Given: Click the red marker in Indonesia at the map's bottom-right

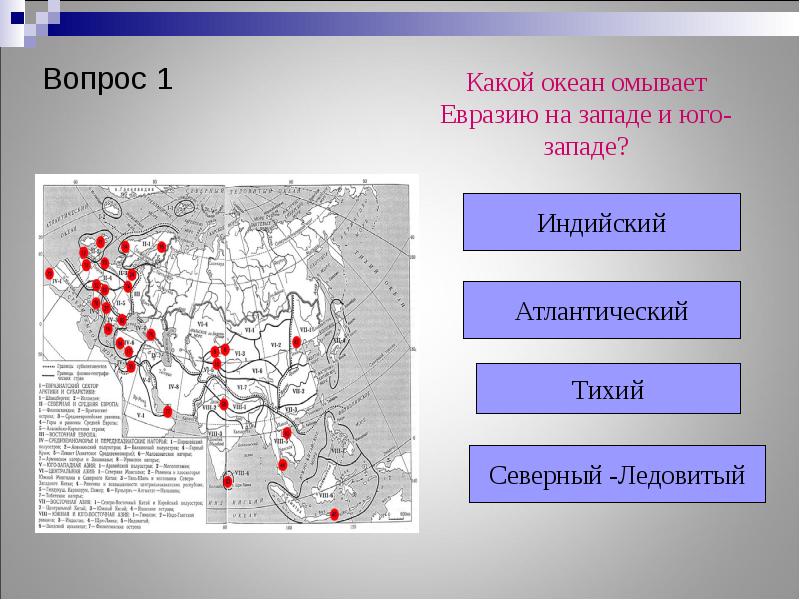Looking at the screenshot, I should 333,513.
